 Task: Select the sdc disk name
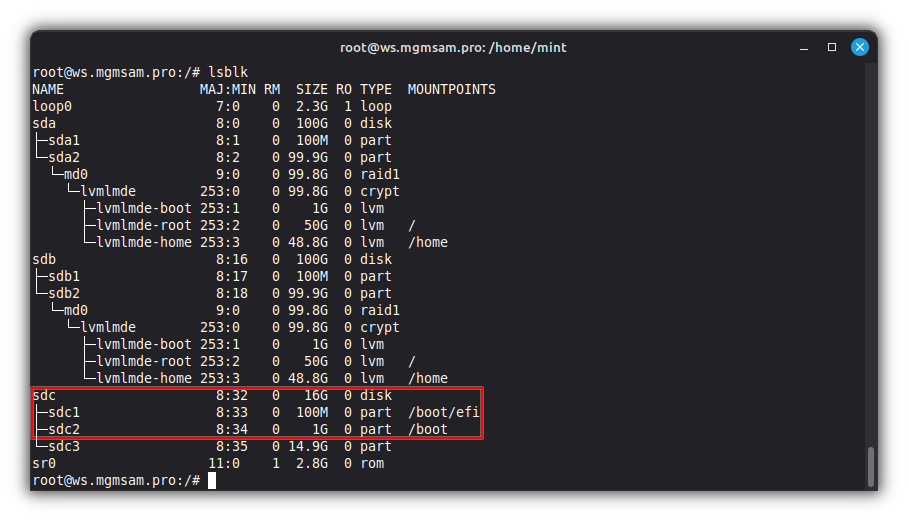click(44, 395)
